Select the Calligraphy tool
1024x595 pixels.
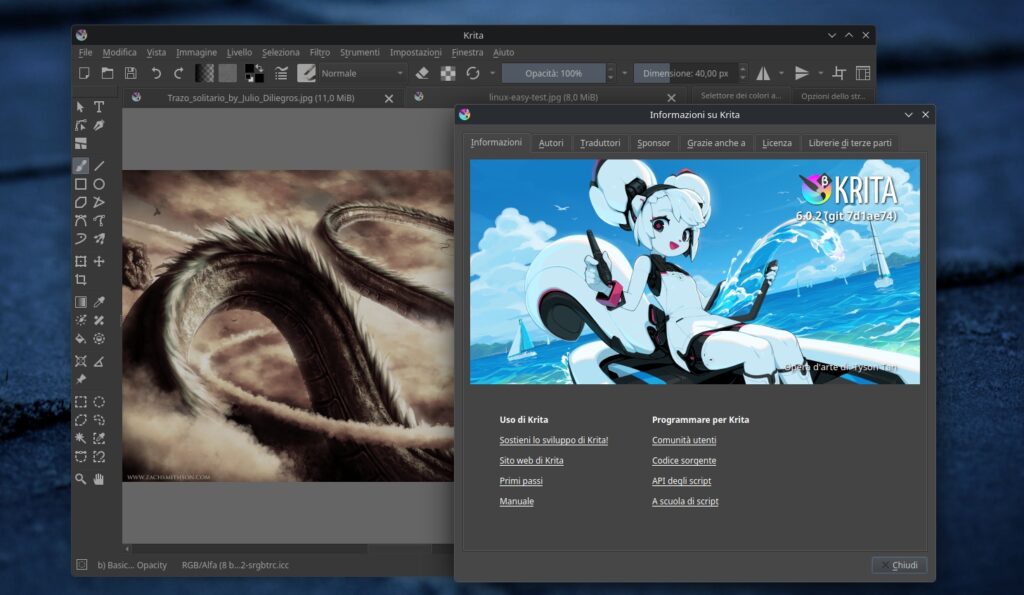(x=99, y=125)
